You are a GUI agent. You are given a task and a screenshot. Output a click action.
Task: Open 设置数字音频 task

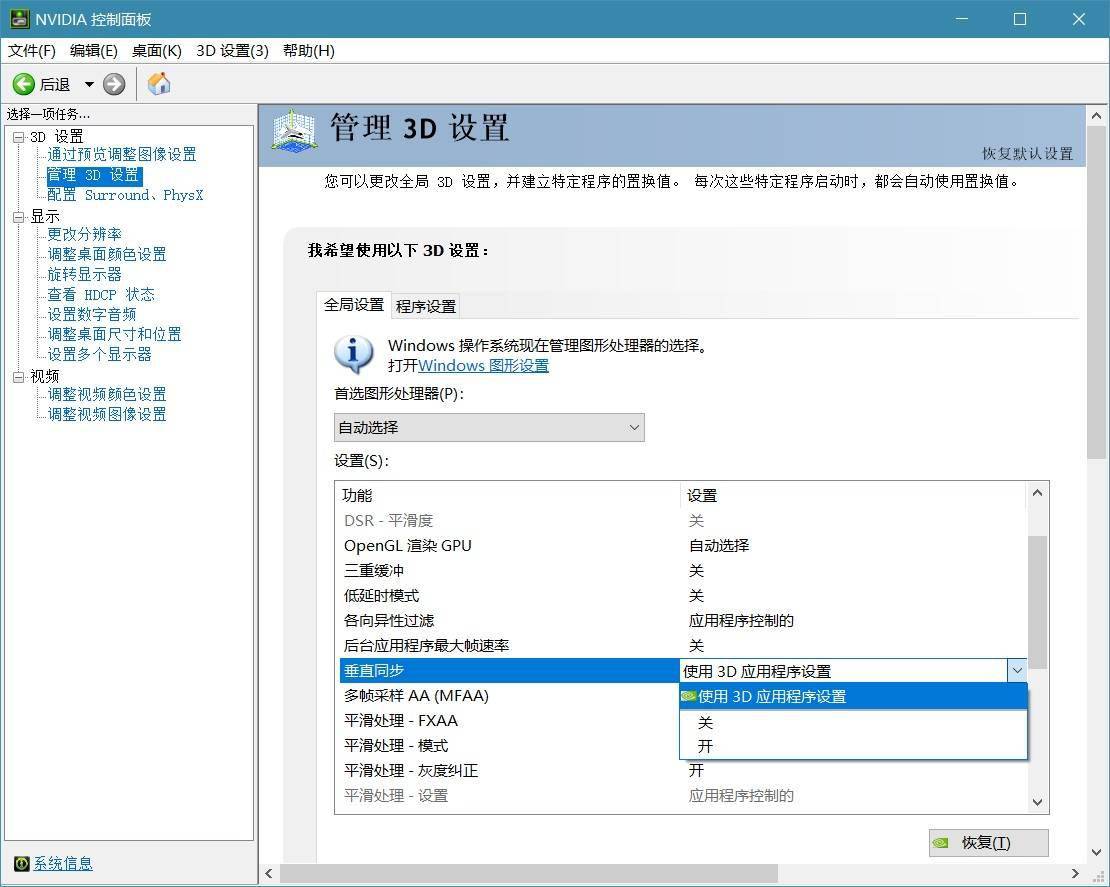pyautogui.click(x=91, y=314)
